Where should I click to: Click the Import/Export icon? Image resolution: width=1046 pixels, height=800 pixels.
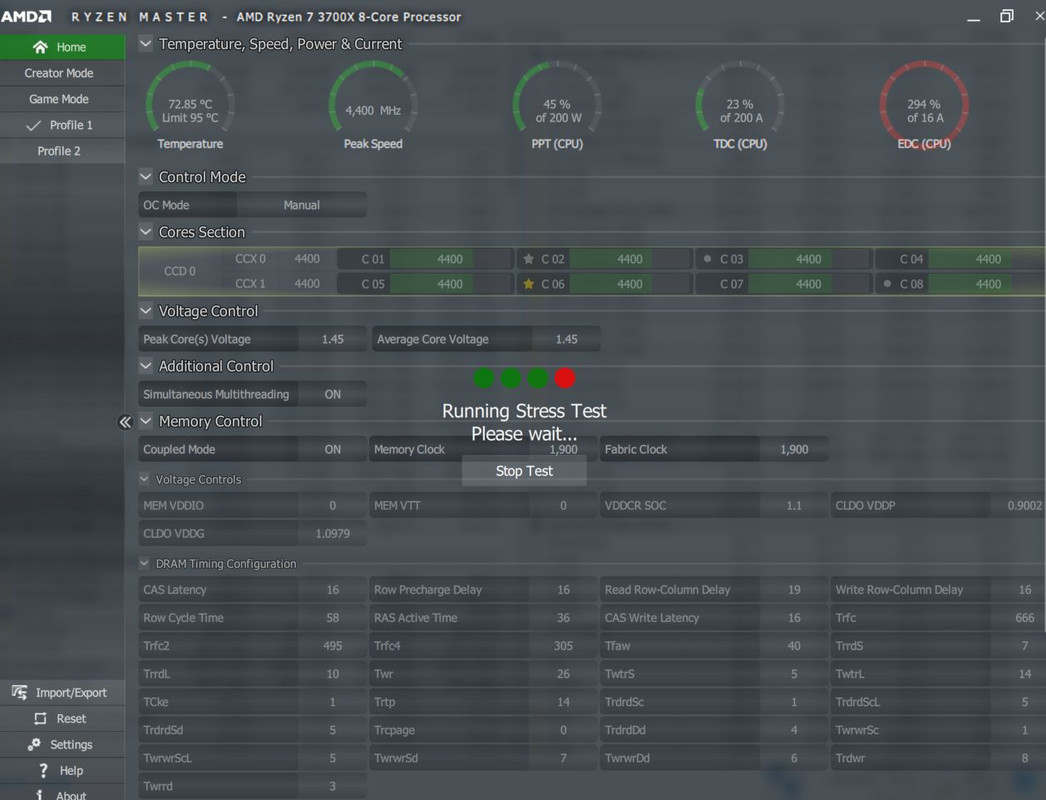coord(19,693)
